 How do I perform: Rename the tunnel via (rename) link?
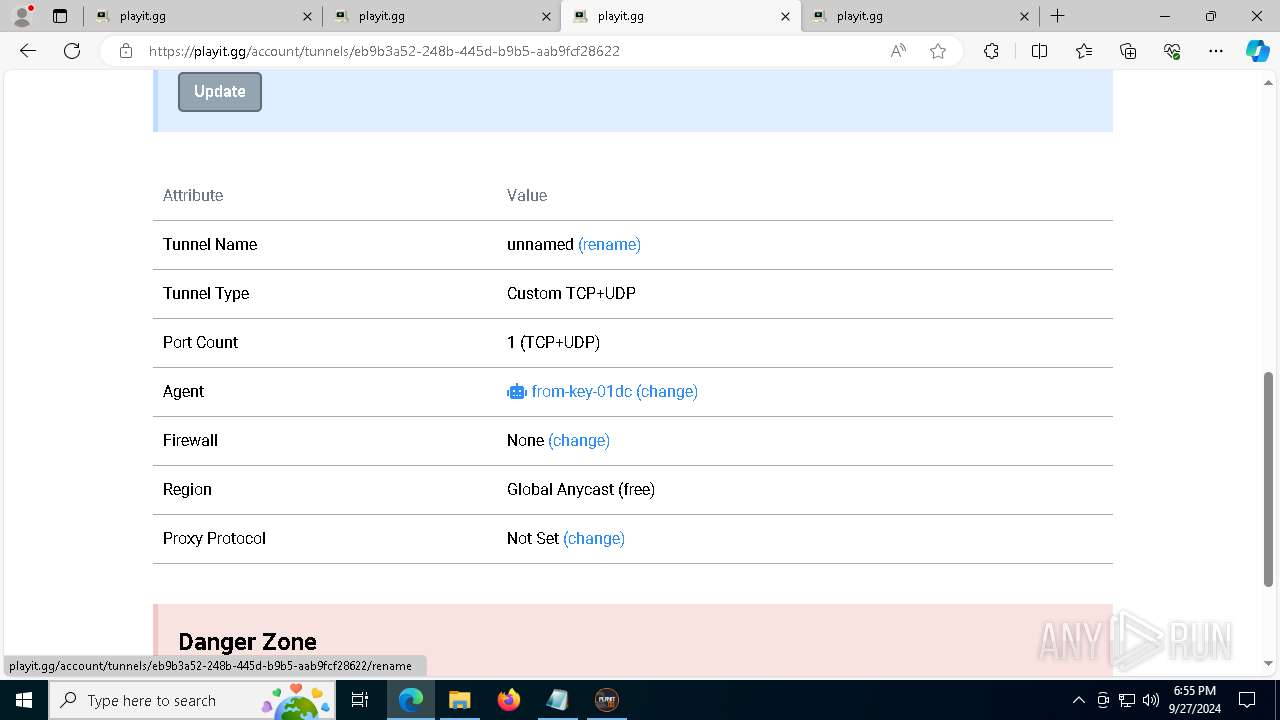click(x=609, y=244)
